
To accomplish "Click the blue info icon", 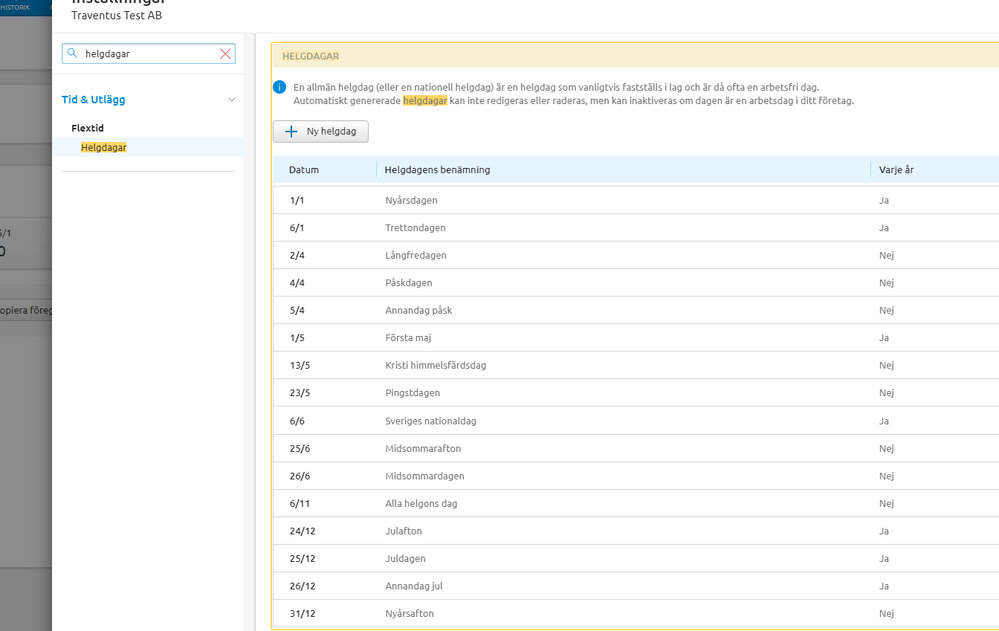I will pos(280,87).
